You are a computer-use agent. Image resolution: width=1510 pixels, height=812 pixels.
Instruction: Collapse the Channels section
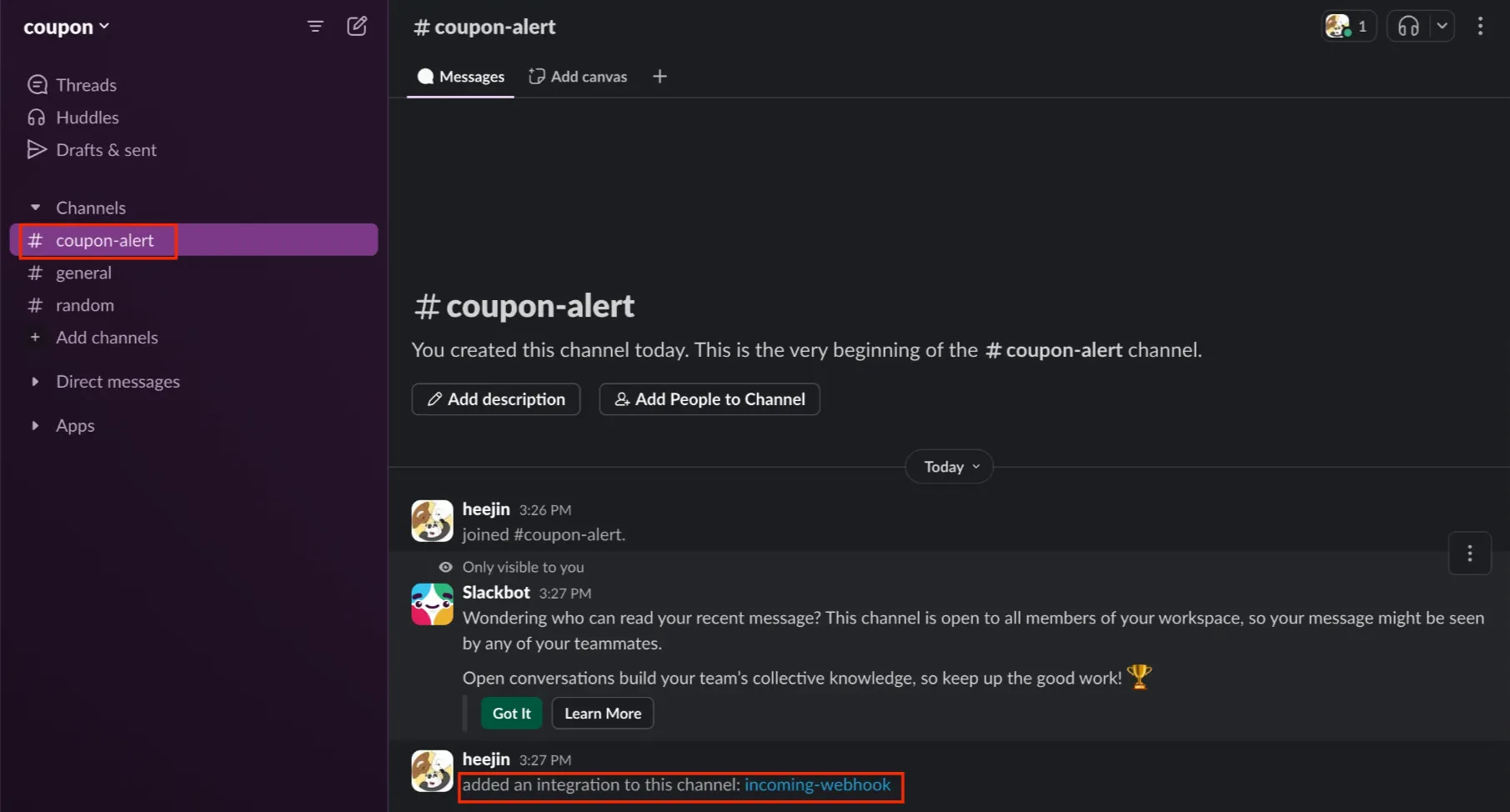point(35,208)
